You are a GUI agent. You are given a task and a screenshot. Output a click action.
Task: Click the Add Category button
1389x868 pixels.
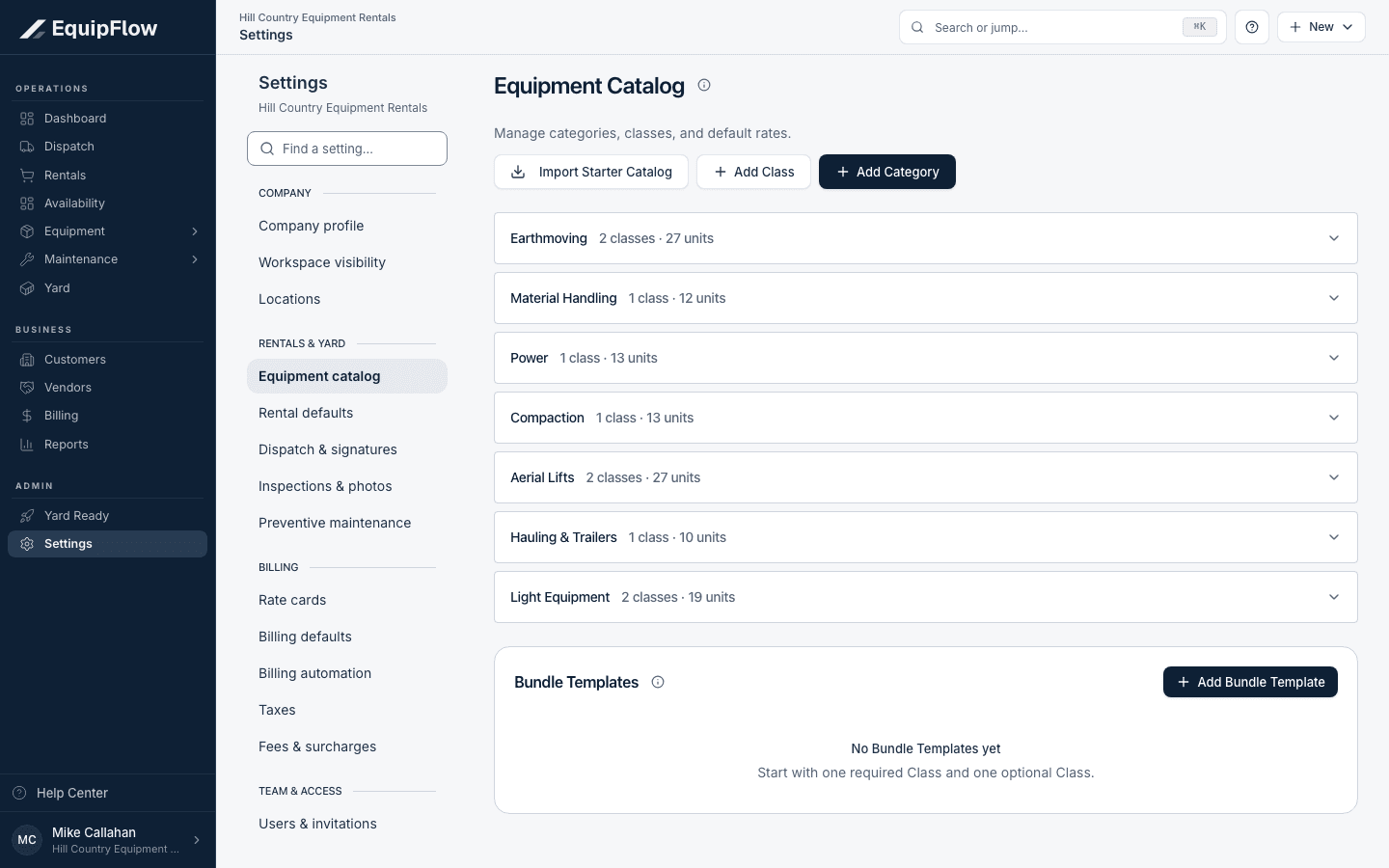(887, 172)
